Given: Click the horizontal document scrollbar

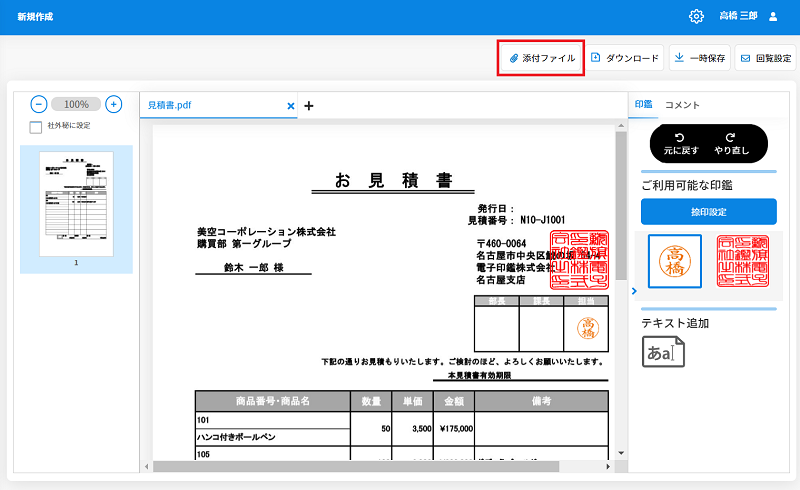Looking at the screenshot, I should point(356,467).
